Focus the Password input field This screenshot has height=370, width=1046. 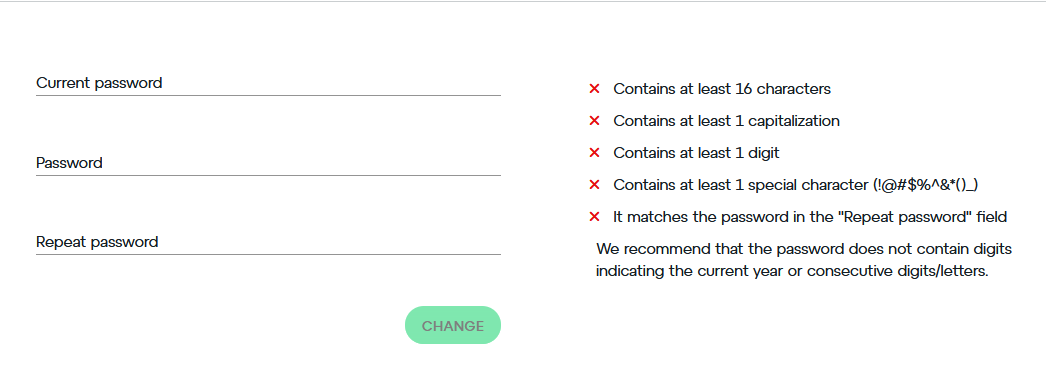click(268, 163)
